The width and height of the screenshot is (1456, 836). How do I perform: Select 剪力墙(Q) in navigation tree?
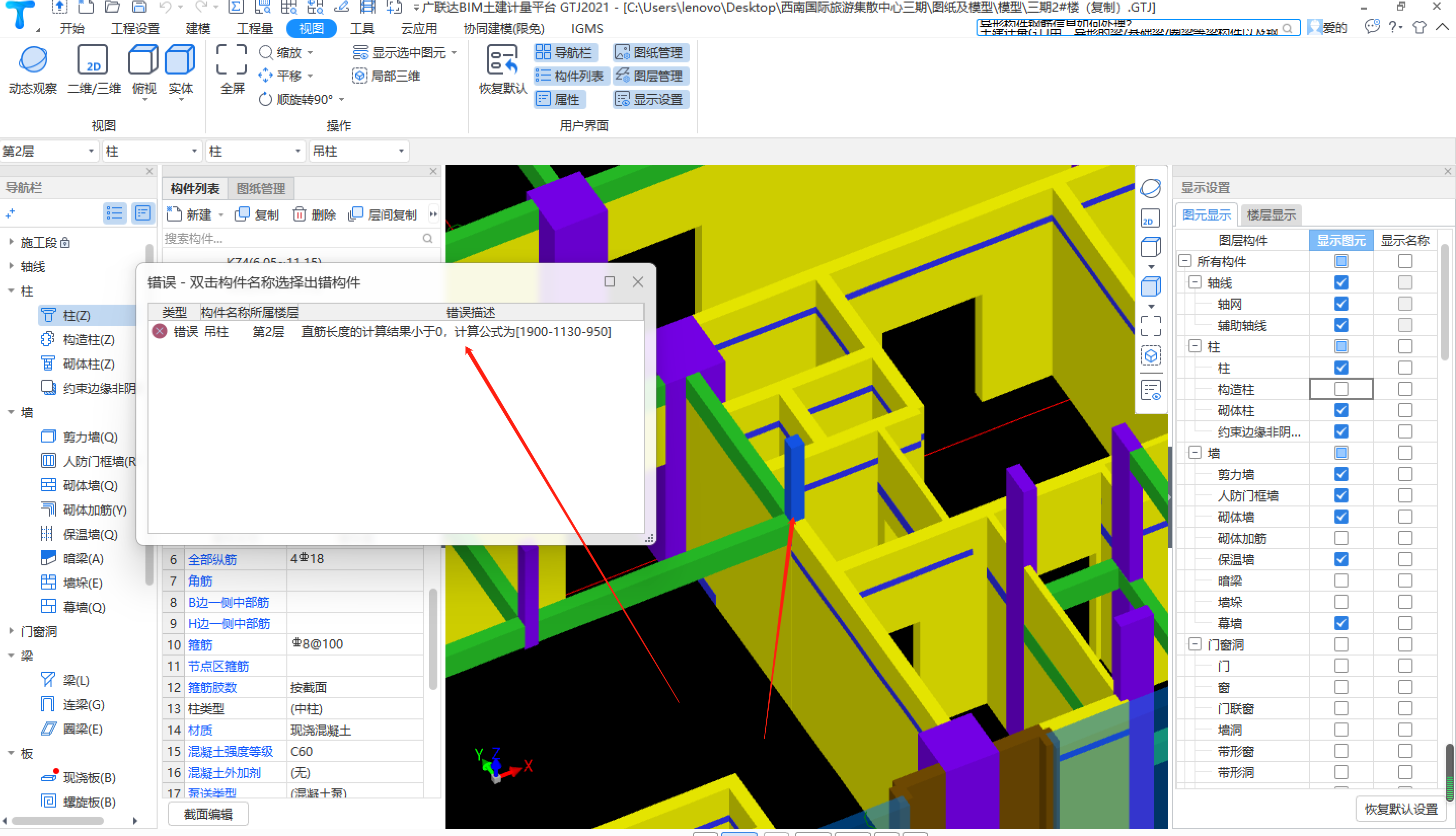tap(89, 437)
